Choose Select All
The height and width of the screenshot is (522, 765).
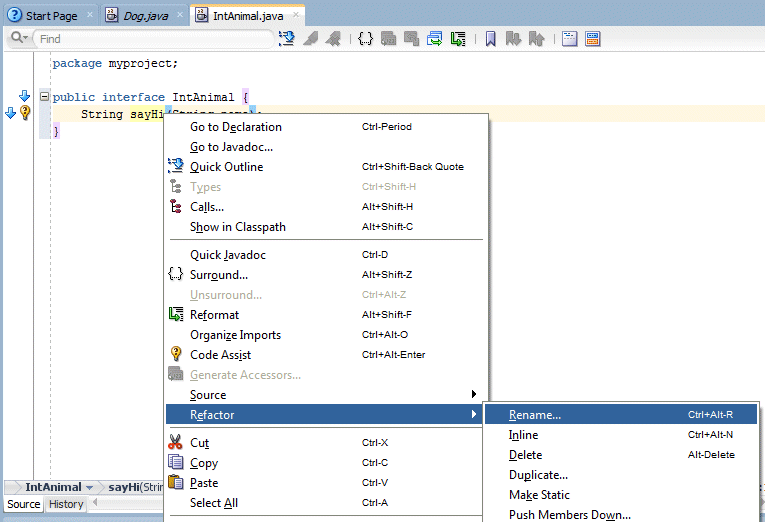click(x=326, y=502)
